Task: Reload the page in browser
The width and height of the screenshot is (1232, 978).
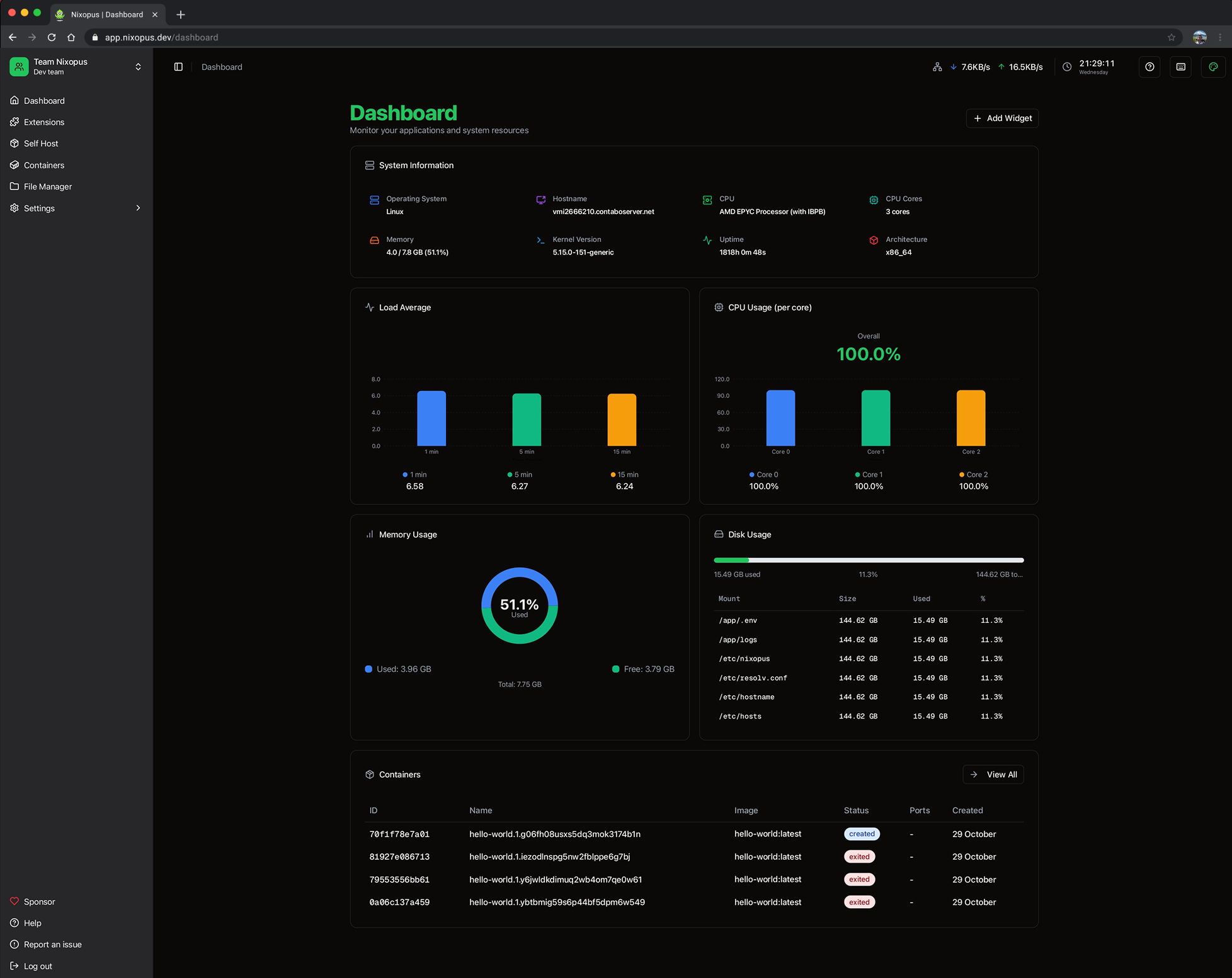Action: coord(52,37)
